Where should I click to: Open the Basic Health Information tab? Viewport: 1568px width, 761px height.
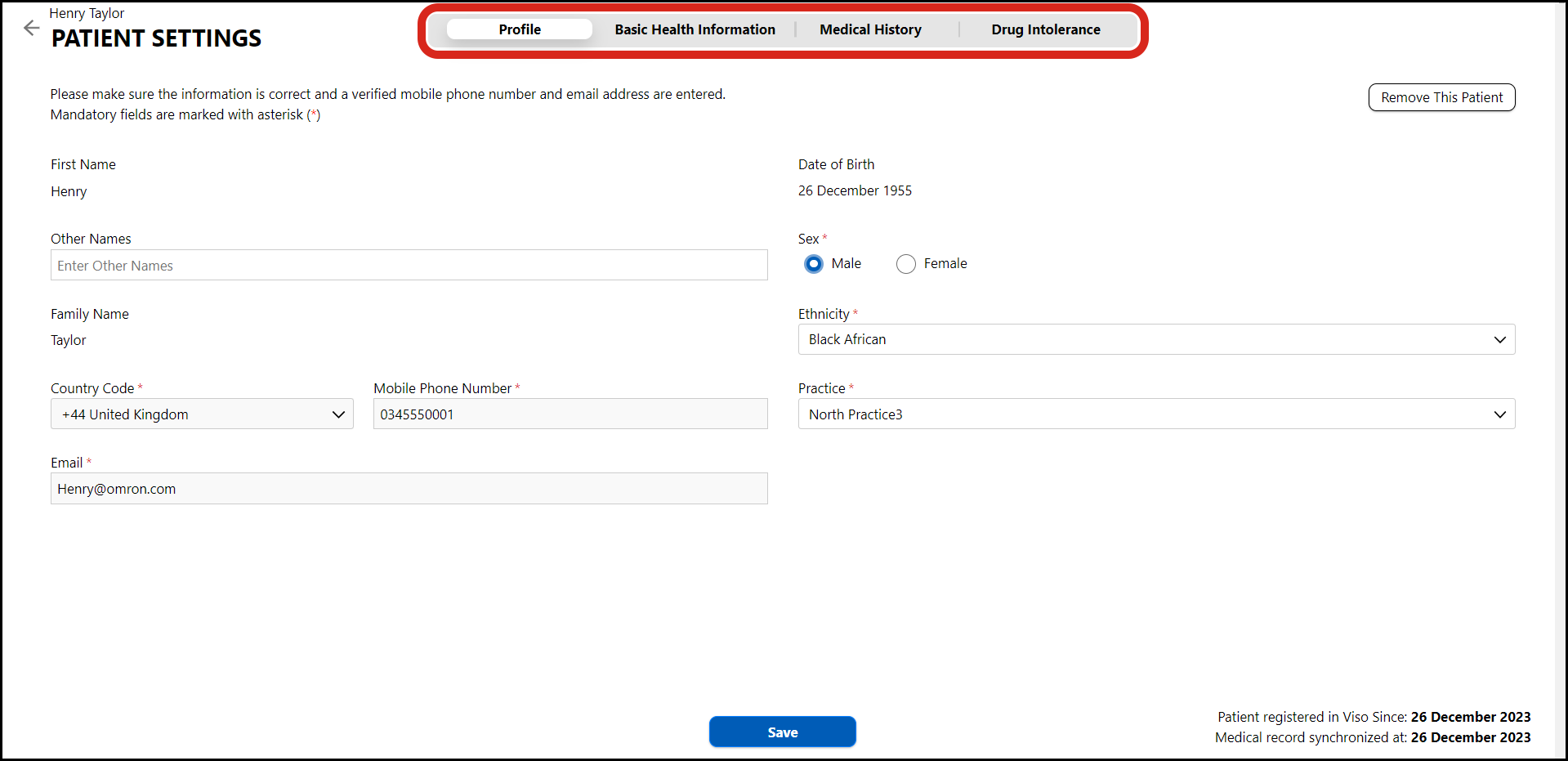pyautogui.click(x=695, y=29)
